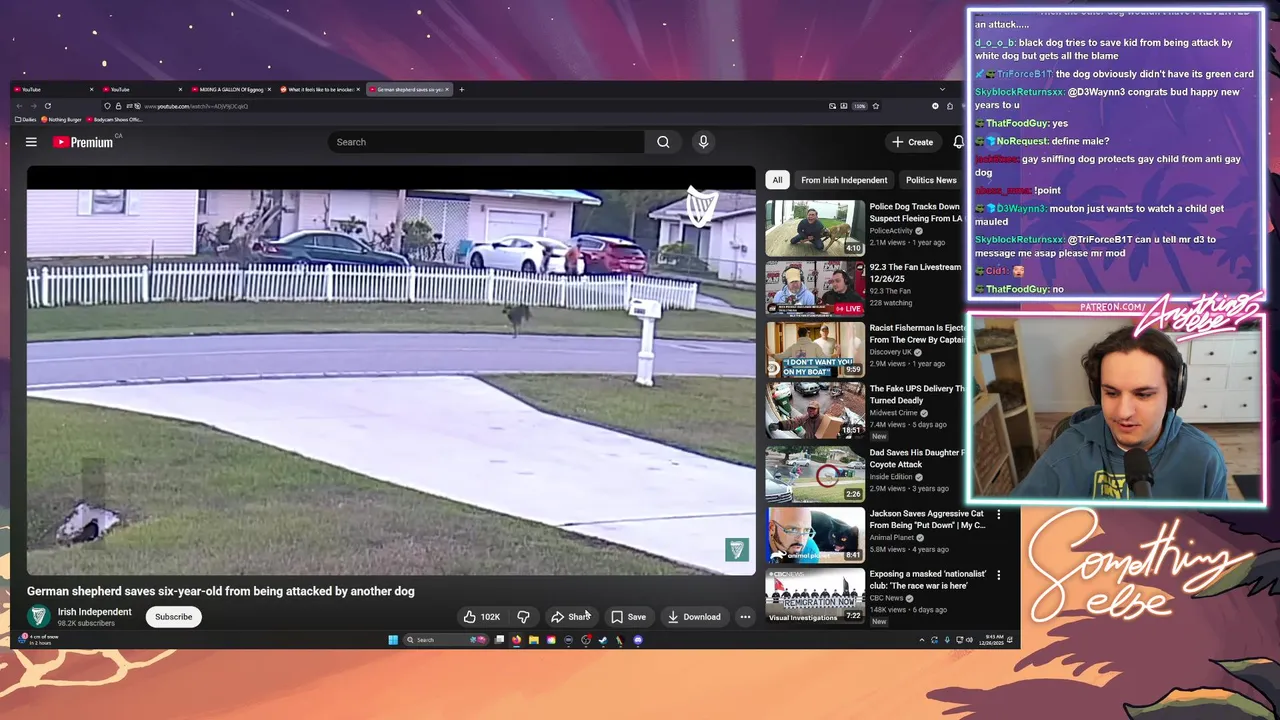This screenshot has height=720, width=1280.
Task: Open 92.3 The Fan live stream thumbnail
Action: coord(815,289)
